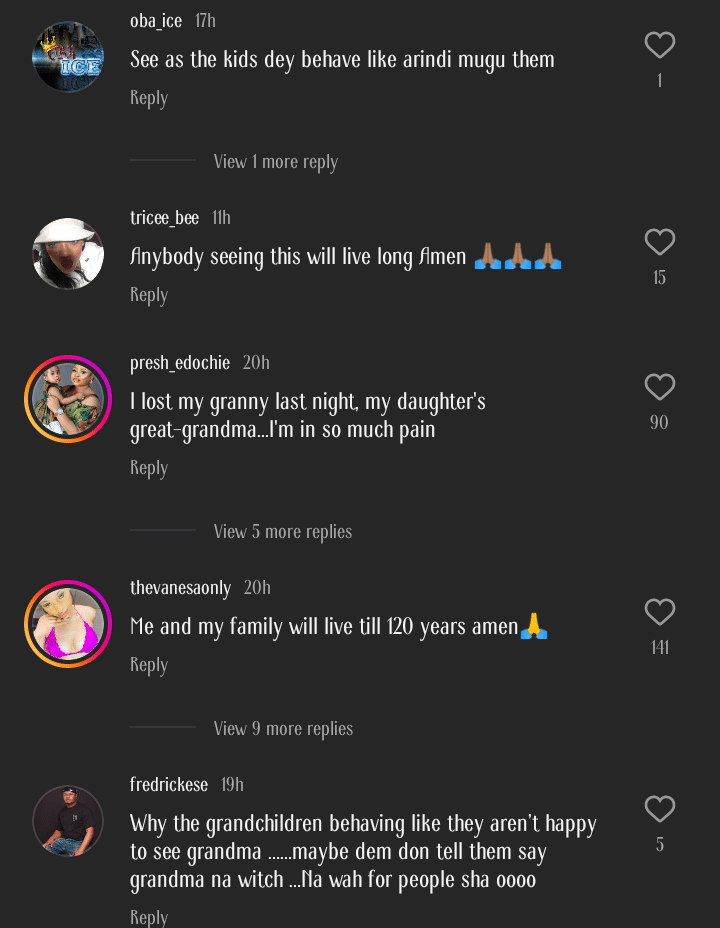Reply to presh_edochie's comment

(148, 468)
